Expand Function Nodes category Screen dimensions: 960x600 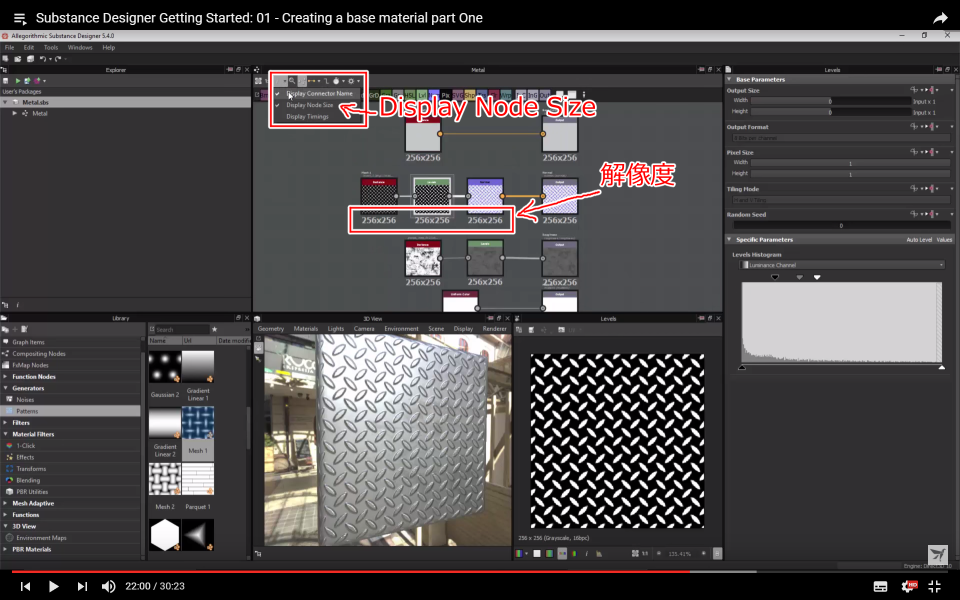6,377
